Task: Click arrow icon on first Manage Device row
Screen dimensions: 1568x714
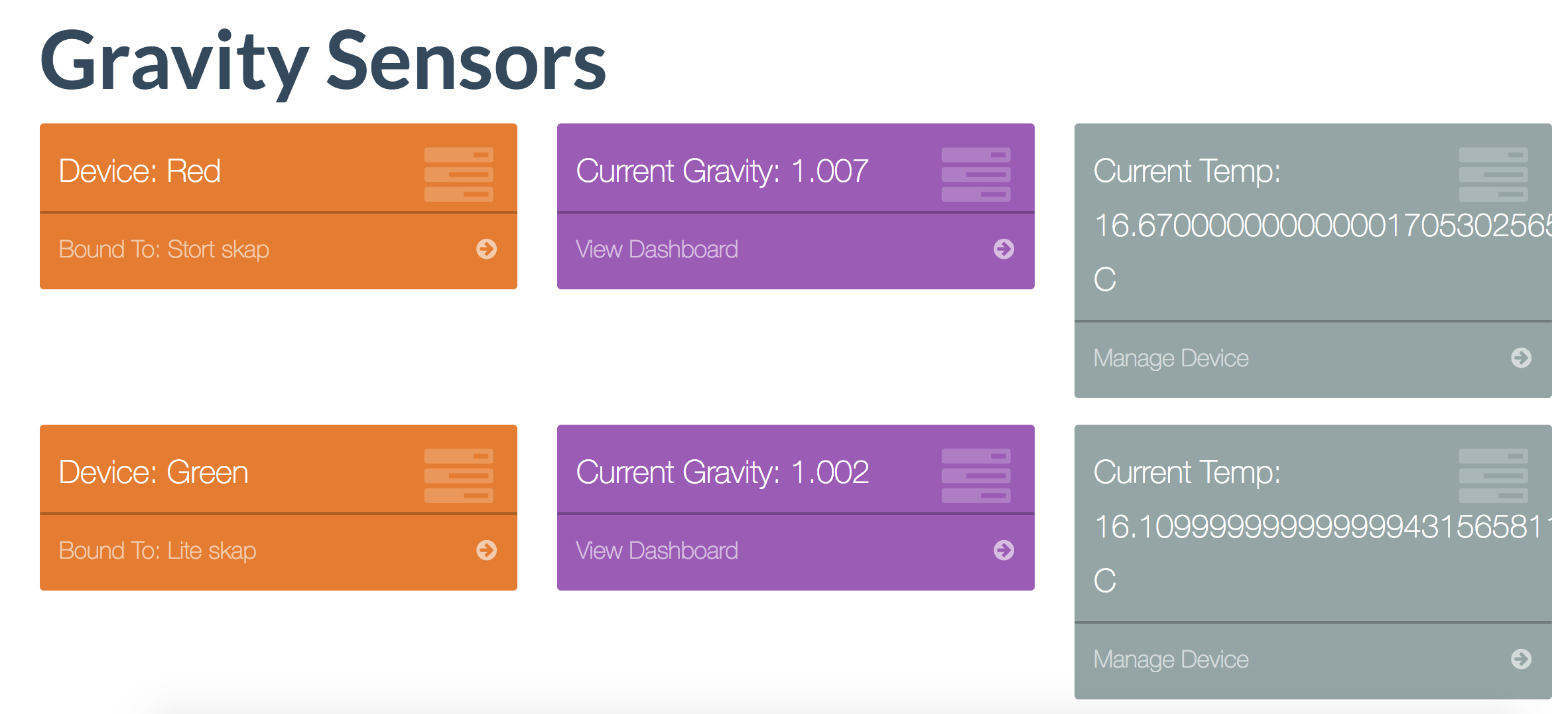Action: click(x=1521, y=358)
